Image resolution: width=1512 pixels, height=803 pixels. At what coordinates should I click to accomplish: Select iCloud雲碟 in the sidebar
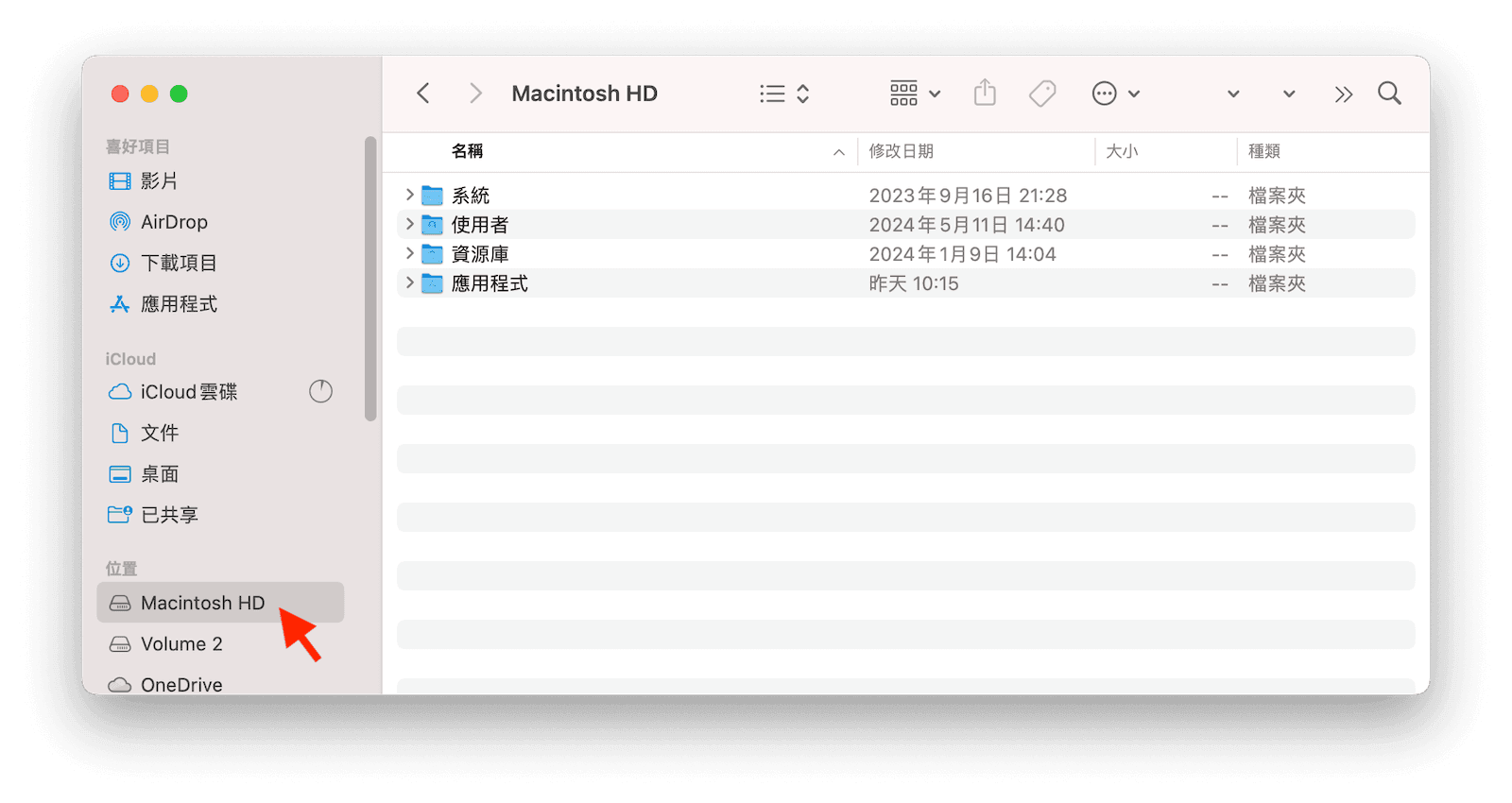[220, 392]
